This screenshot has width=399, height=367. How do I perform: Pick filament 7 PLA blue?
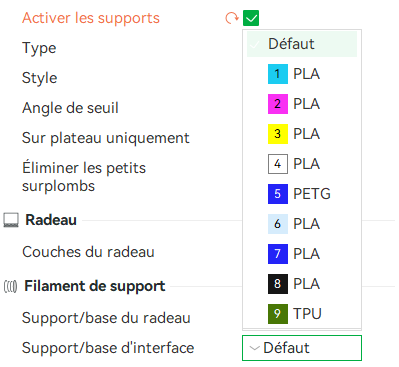(302, 254)
